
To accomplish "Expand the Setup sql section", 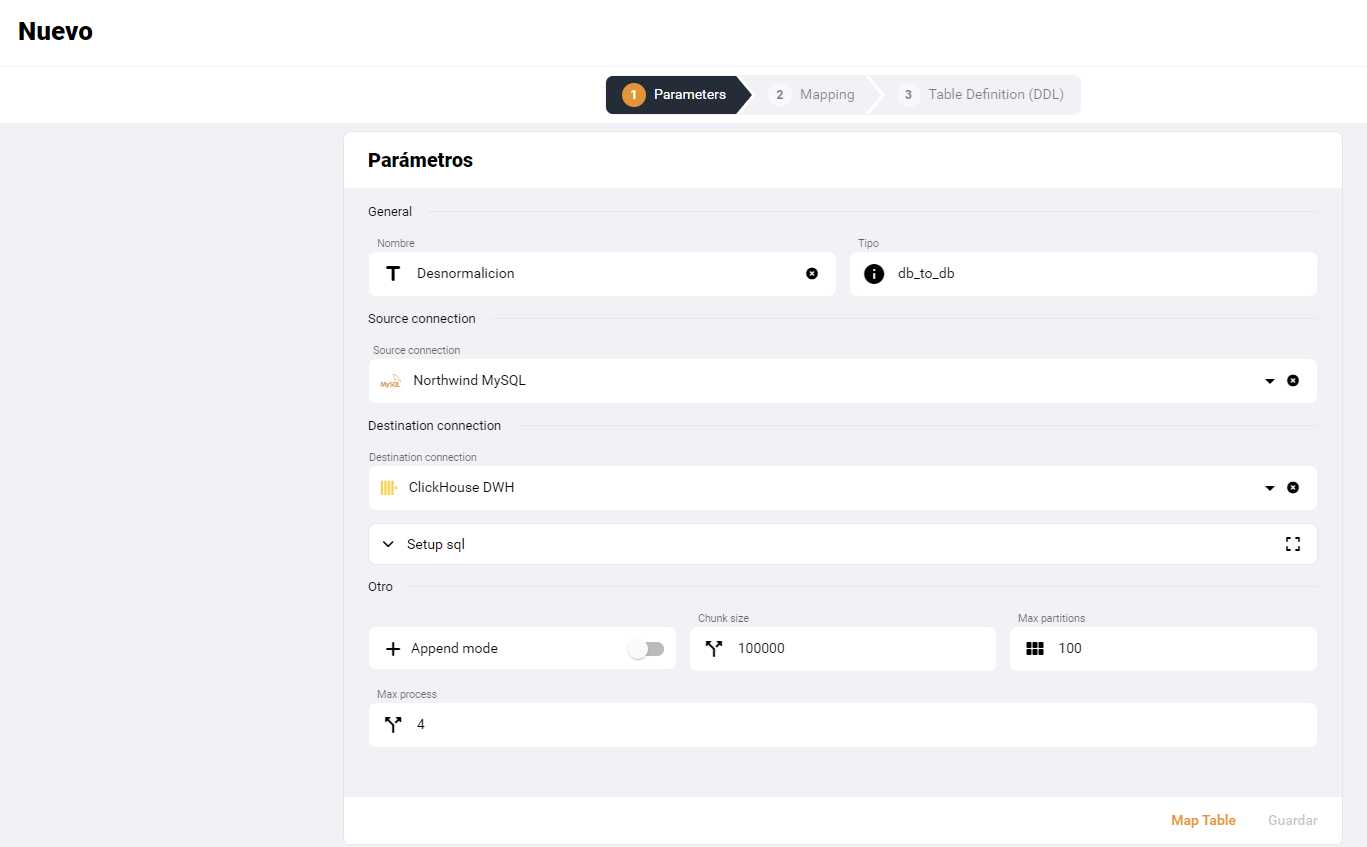I will [x=389, y=544].
